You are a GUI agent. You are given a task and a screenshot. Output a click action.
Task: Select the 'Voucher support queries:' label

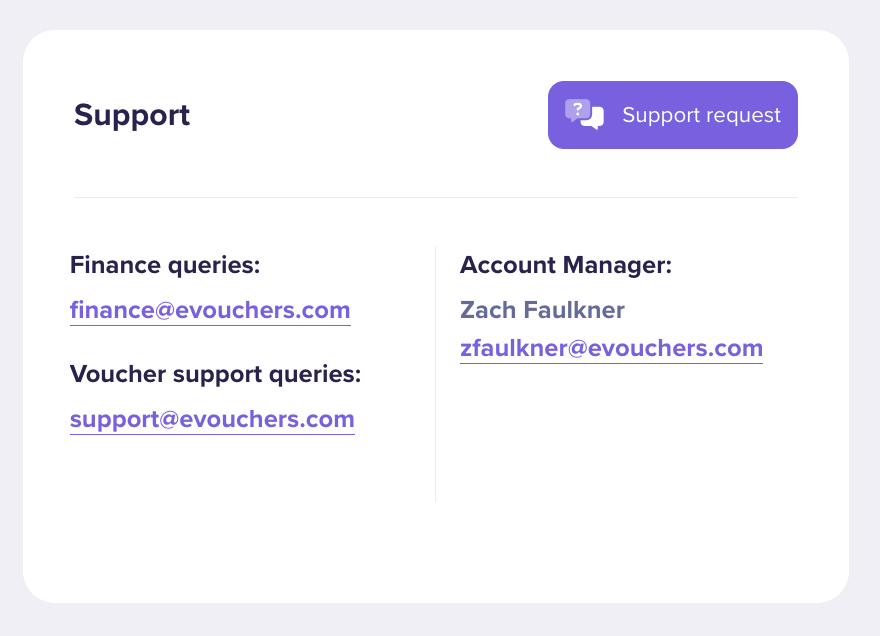click(x=216, y=374)
